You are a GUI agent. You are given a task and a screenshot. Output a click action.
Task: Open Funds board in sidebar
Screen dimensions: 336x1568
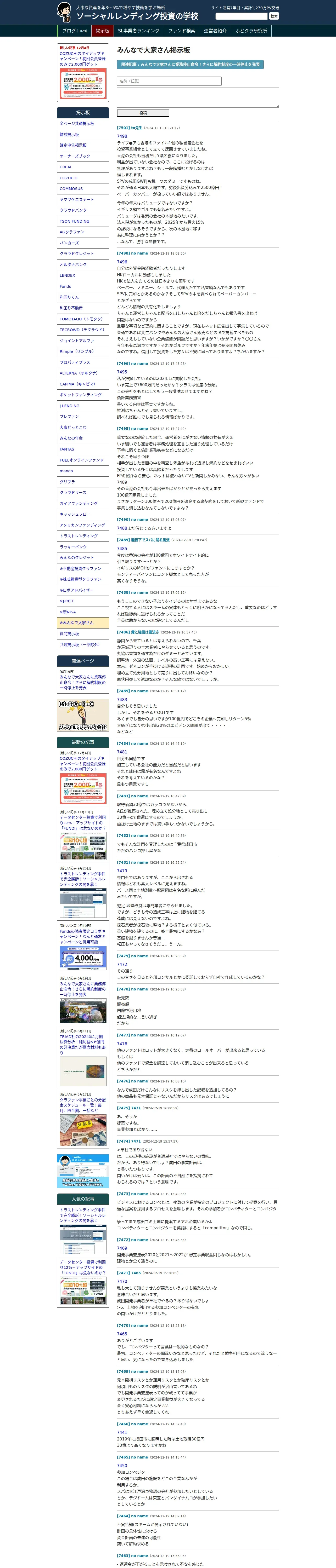click(83, 287)
